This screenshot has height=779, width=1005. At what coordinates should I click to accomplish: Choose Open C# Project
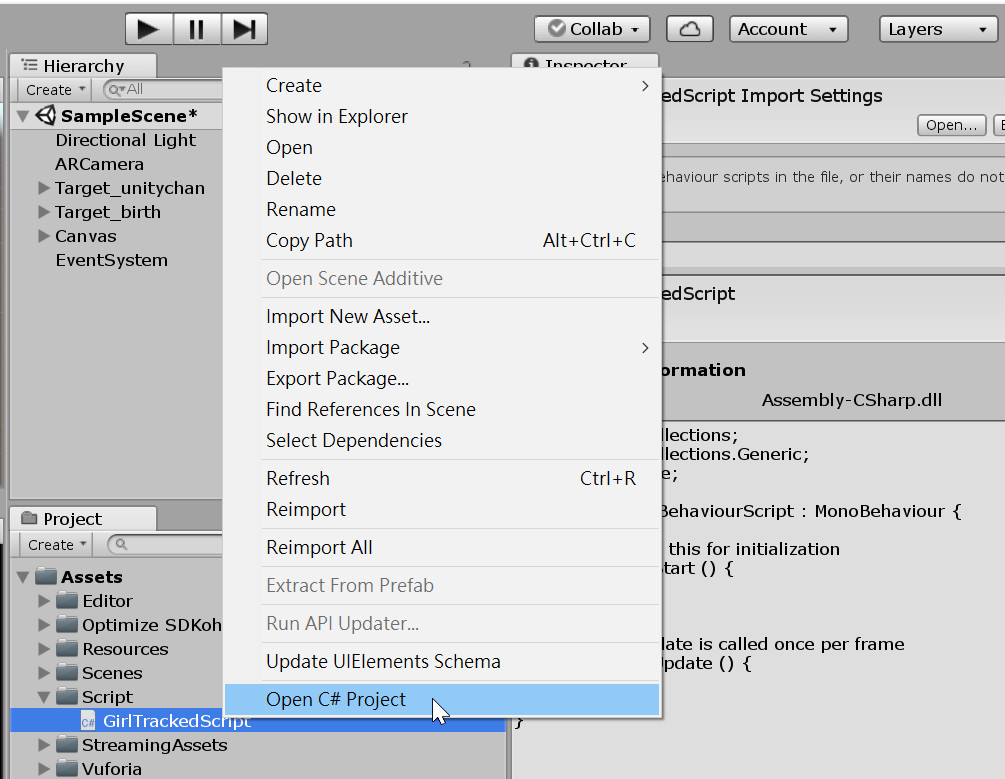(442, 699)
